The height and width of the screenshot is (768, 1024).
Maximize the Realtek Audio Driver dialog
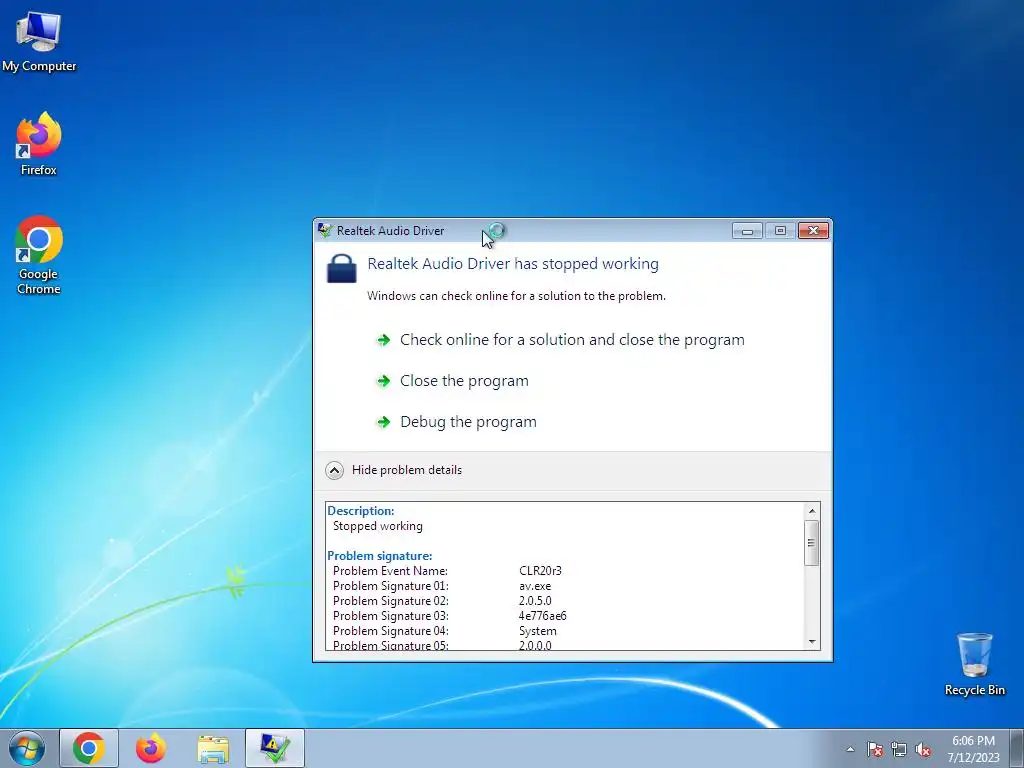[x=780, y=231]
